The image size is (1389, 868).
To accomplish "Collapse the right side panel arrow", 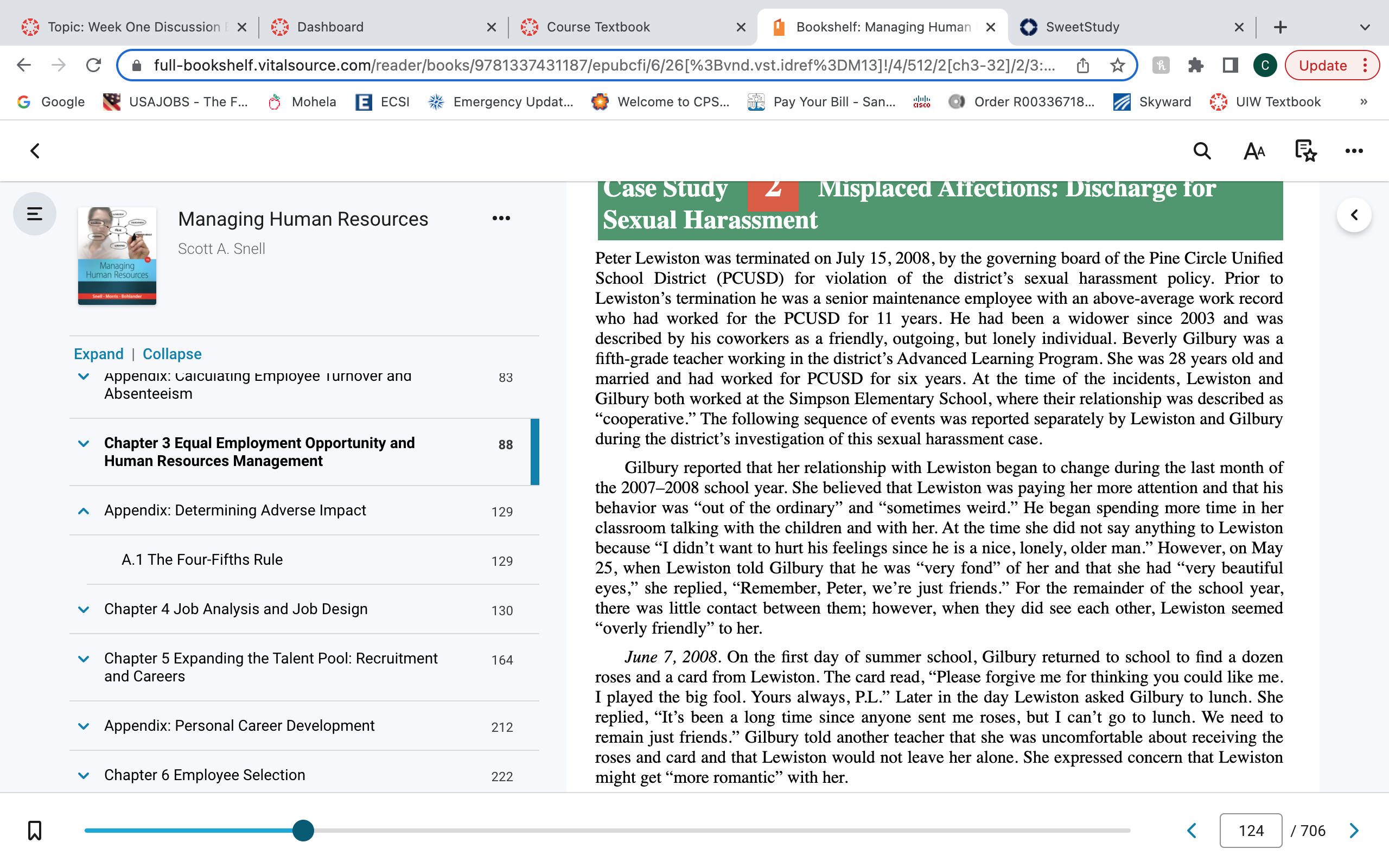I will coord(1354,215).
